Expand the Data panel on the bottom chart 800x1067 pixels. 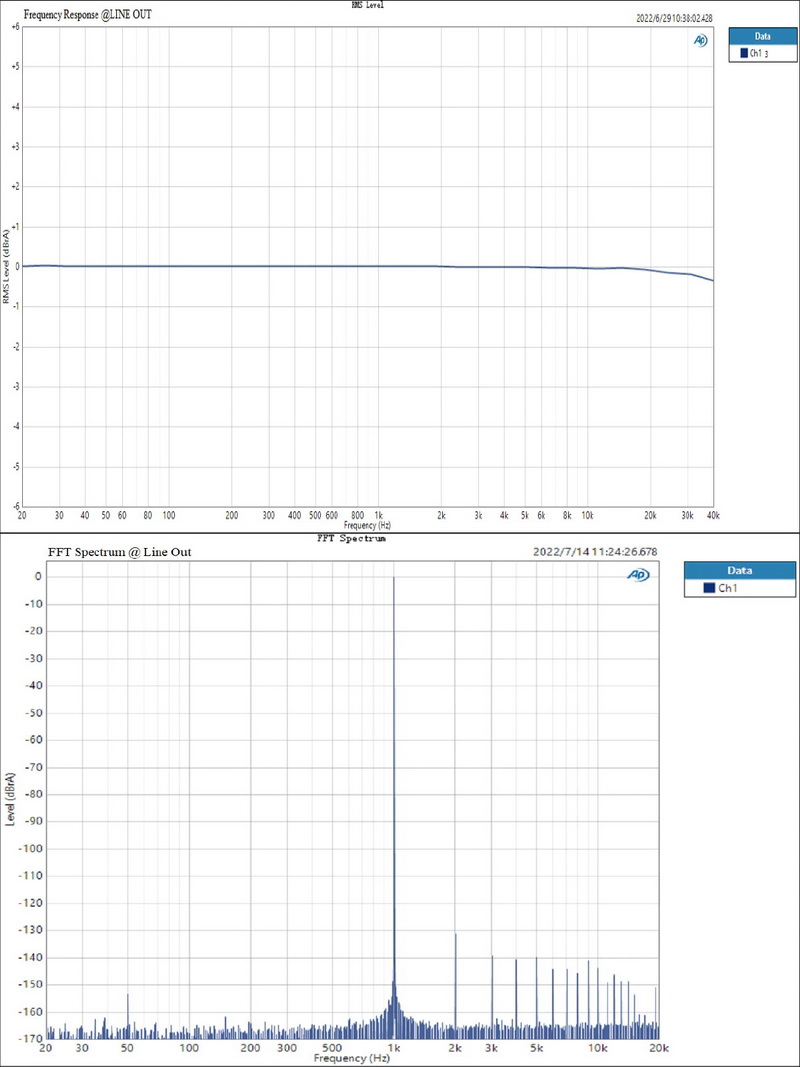[x=740, y=570]
